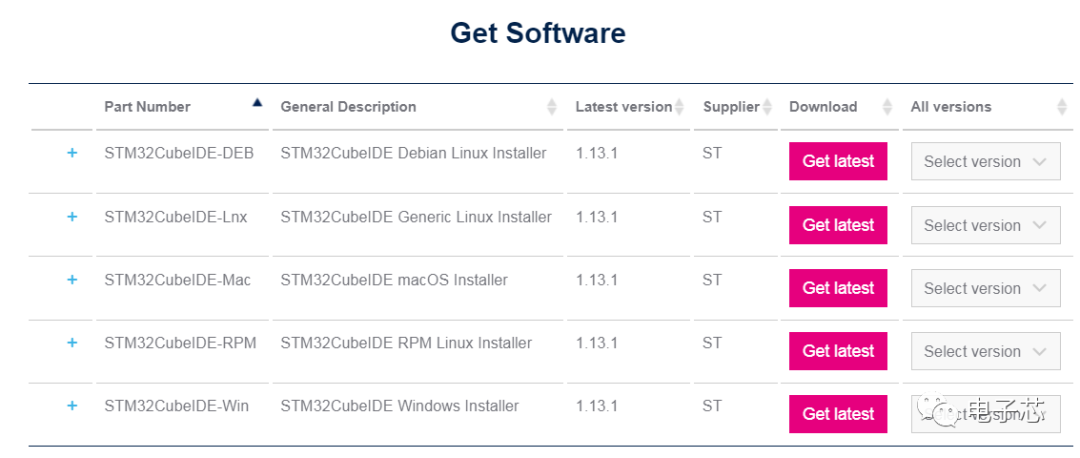Expand the STM32CubeIDE-Lnx row plus icon
The width and height of the screenshot is (1080, 458).
(72, 217)
